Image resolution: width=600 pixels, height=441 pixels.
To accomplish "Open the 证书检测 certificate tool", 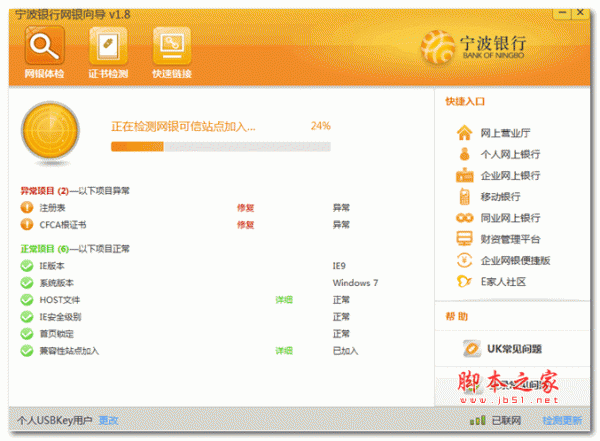I will 108,45.
